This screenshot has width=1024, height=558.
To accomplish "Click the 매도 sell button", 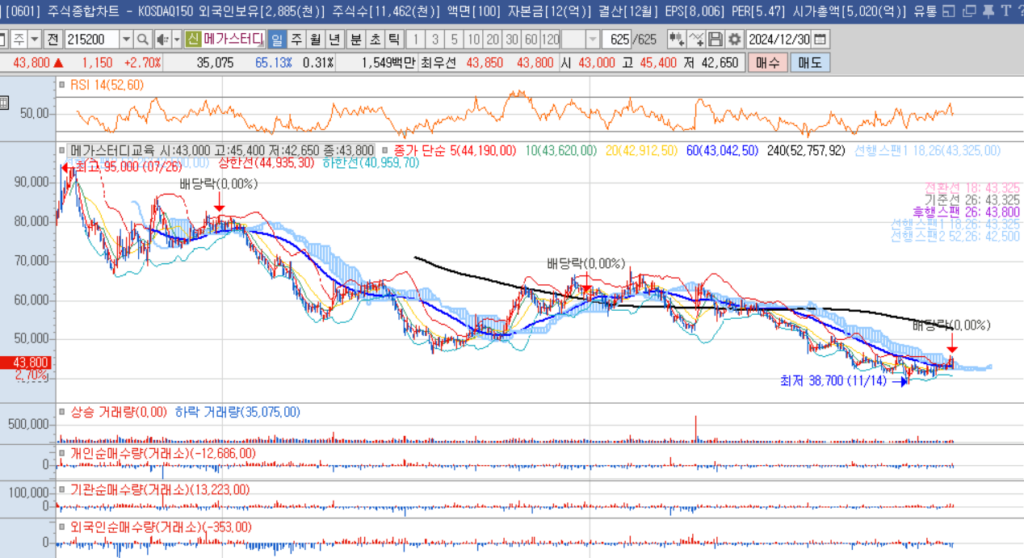I will coord(809,62).
